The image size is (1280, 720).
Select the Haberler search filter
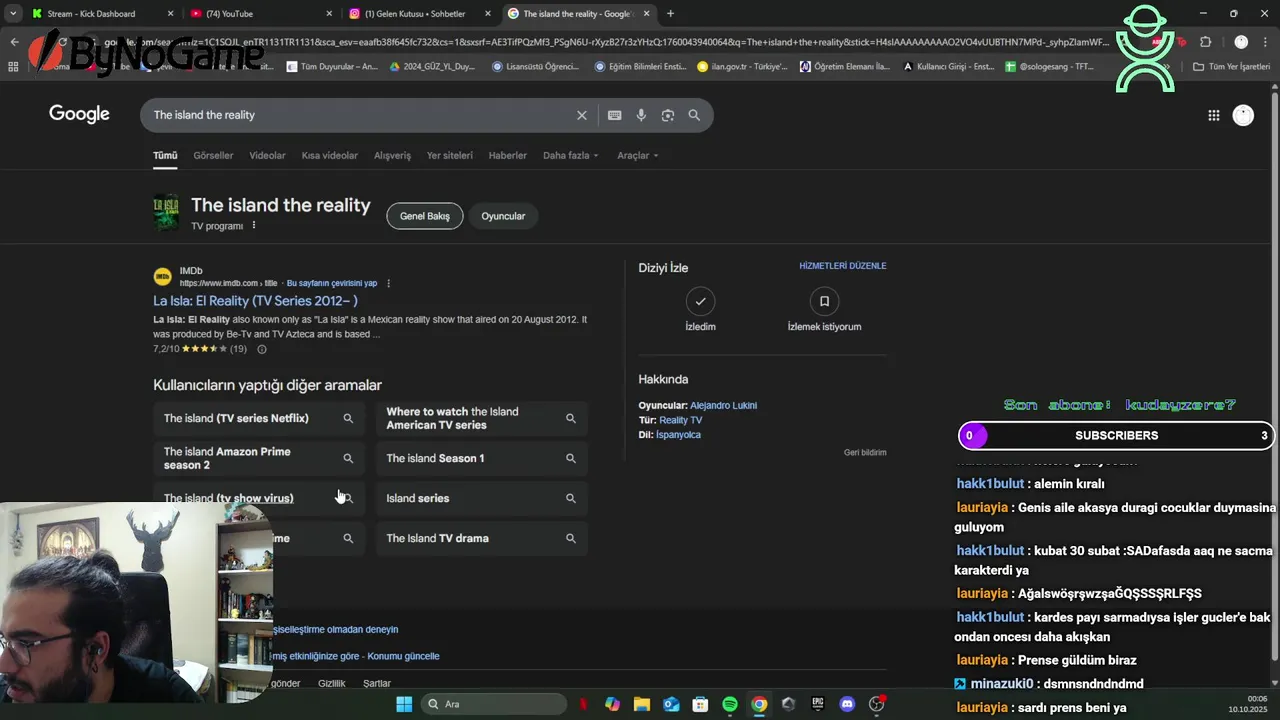click(x=507, y=155)
